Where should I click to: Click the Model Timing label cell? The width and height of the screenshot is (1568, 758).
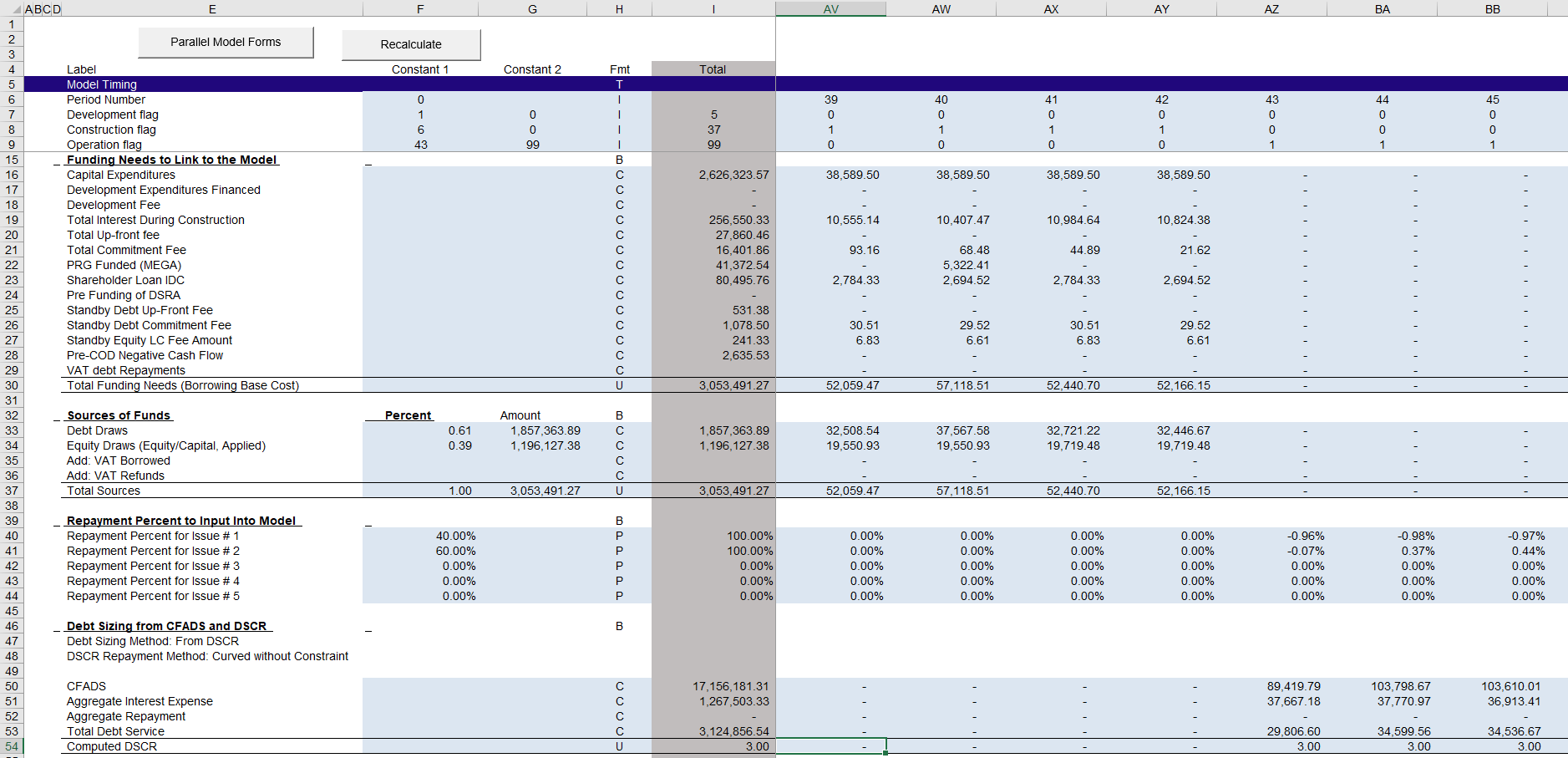[x=102, y=84]
